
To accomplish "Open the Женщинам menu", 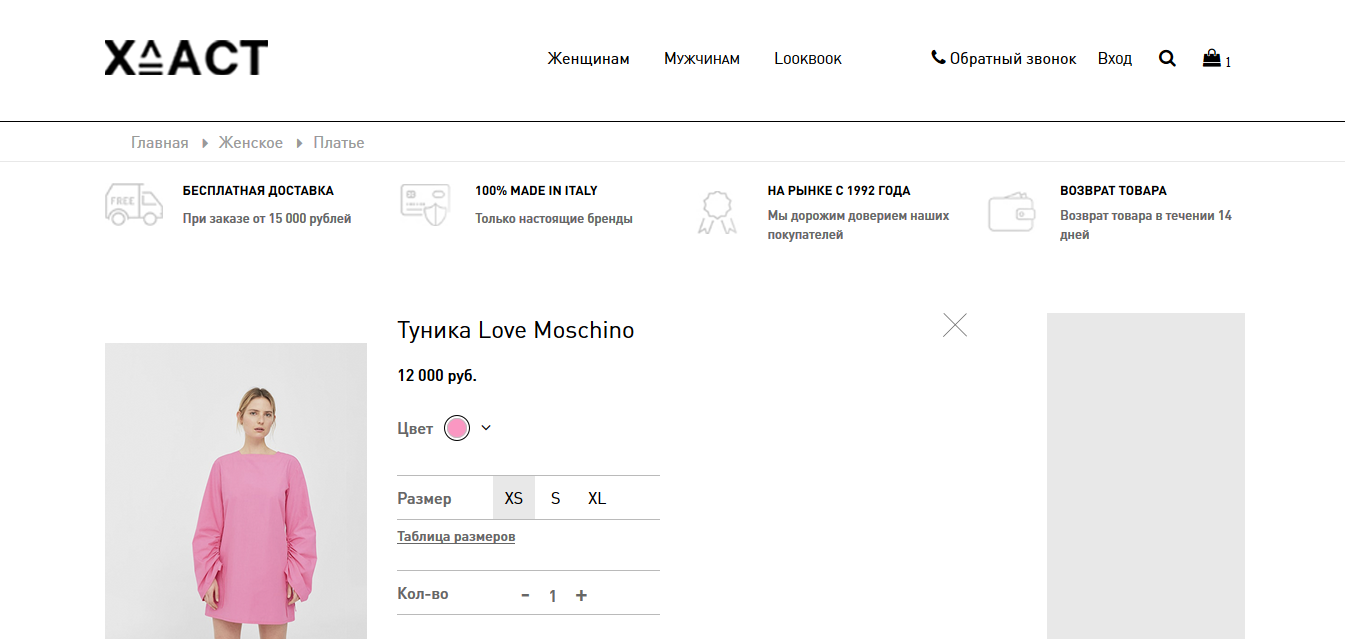I will tap(588, 59).
